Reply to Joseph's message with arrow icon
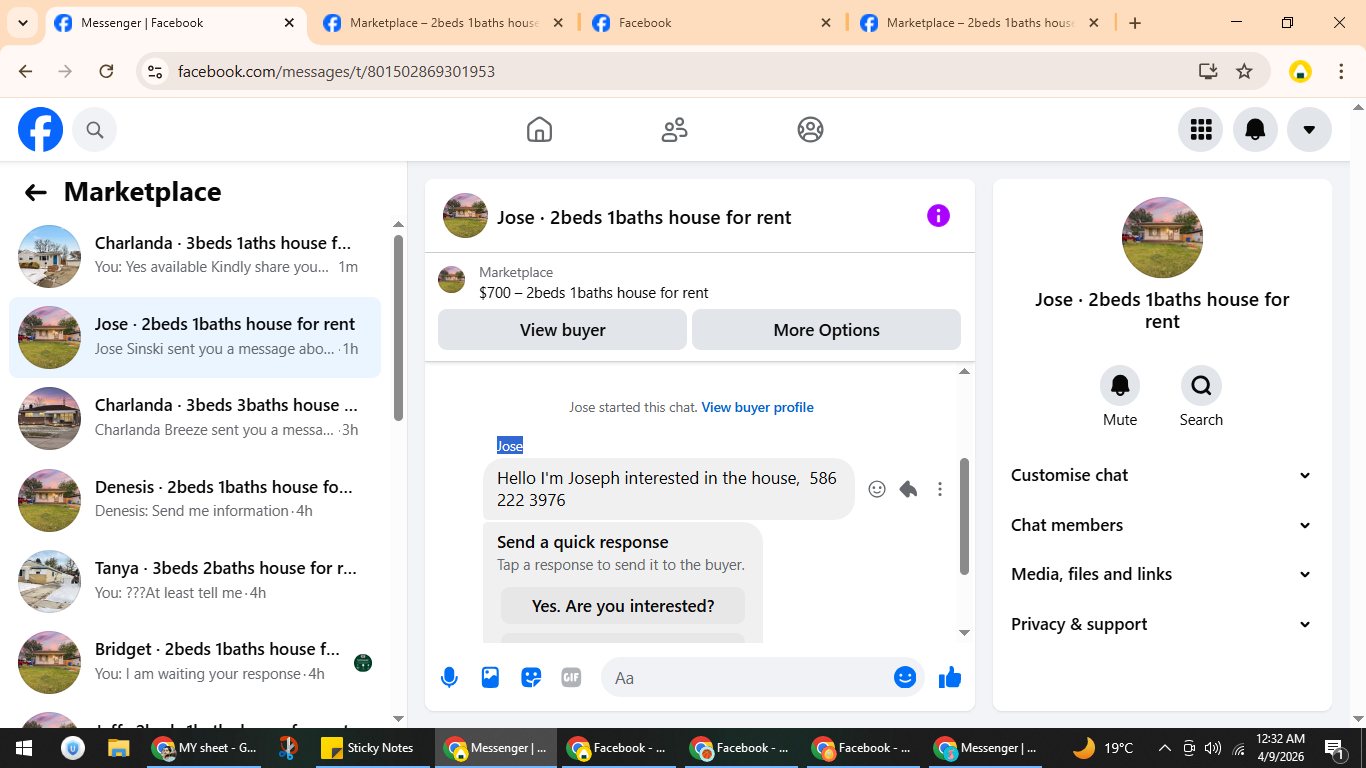Screen dimensions: 1366x768 pos(908,489)
